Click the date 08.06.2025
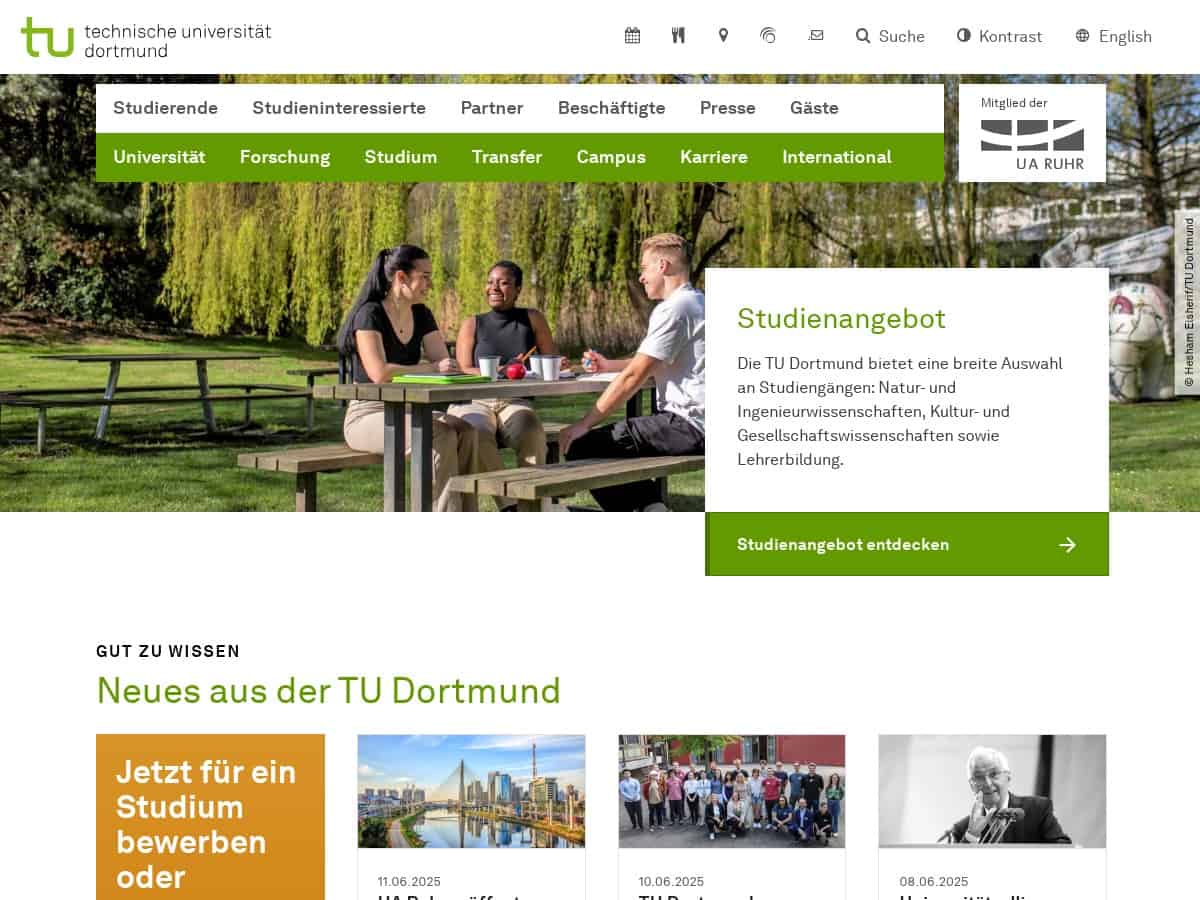Viewport: 1200px width, 900px height. pos(934,882)
